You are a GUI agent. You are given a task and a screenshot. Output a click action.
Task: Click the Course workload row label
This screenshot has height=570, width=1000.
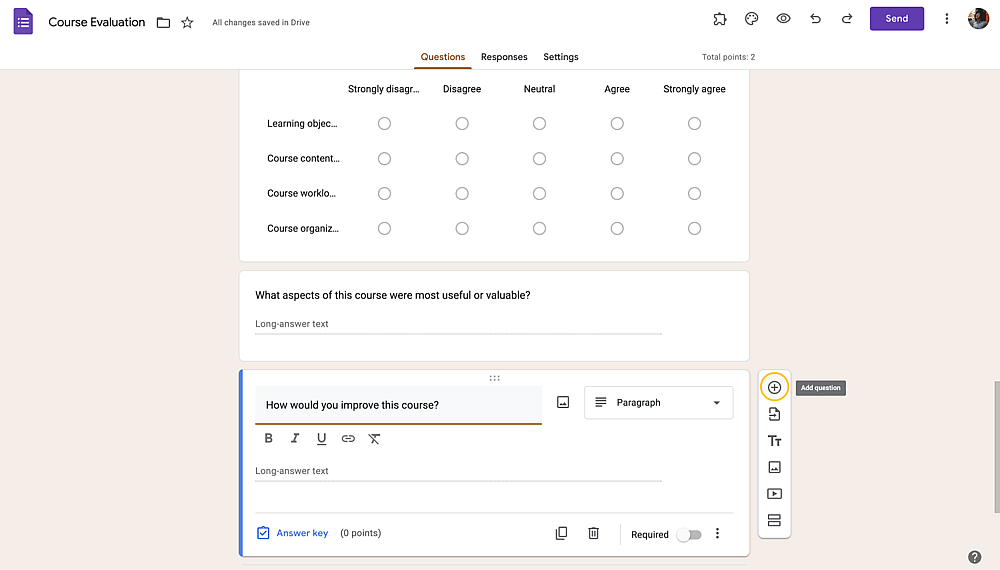point(301,193)
